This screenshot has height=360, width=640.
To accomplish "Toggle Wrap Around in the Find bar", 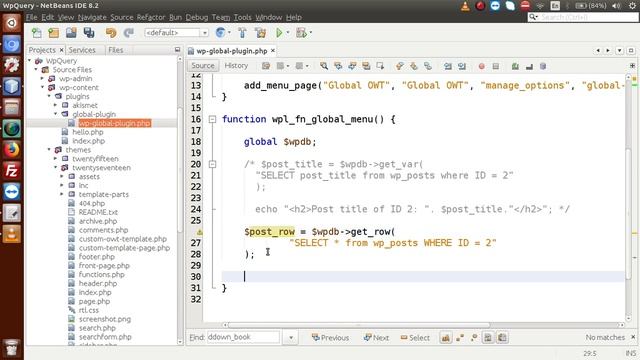I will tap(502, 338).
